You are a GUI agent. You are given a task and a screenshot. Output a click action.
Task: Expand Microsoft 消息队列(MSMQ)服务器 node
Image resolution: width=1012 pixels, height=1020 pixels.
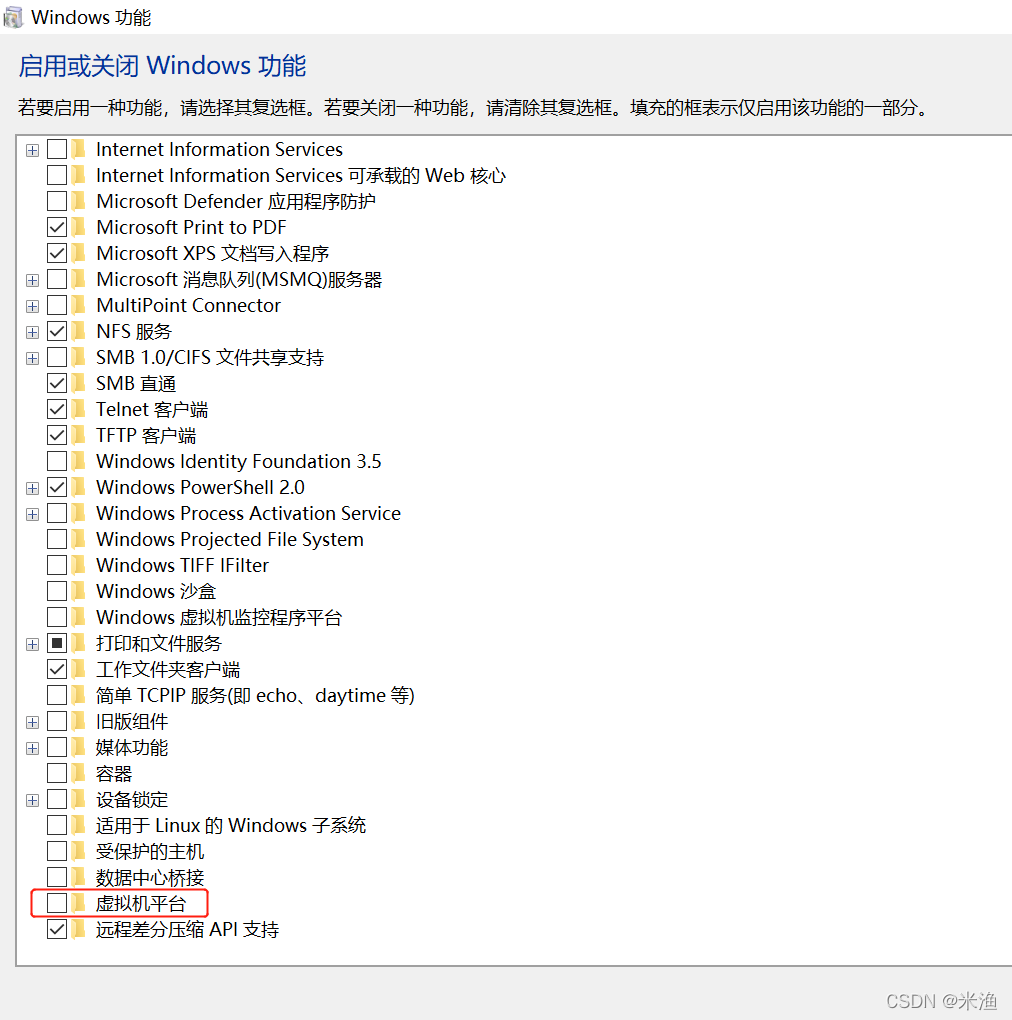coord(33,280)
